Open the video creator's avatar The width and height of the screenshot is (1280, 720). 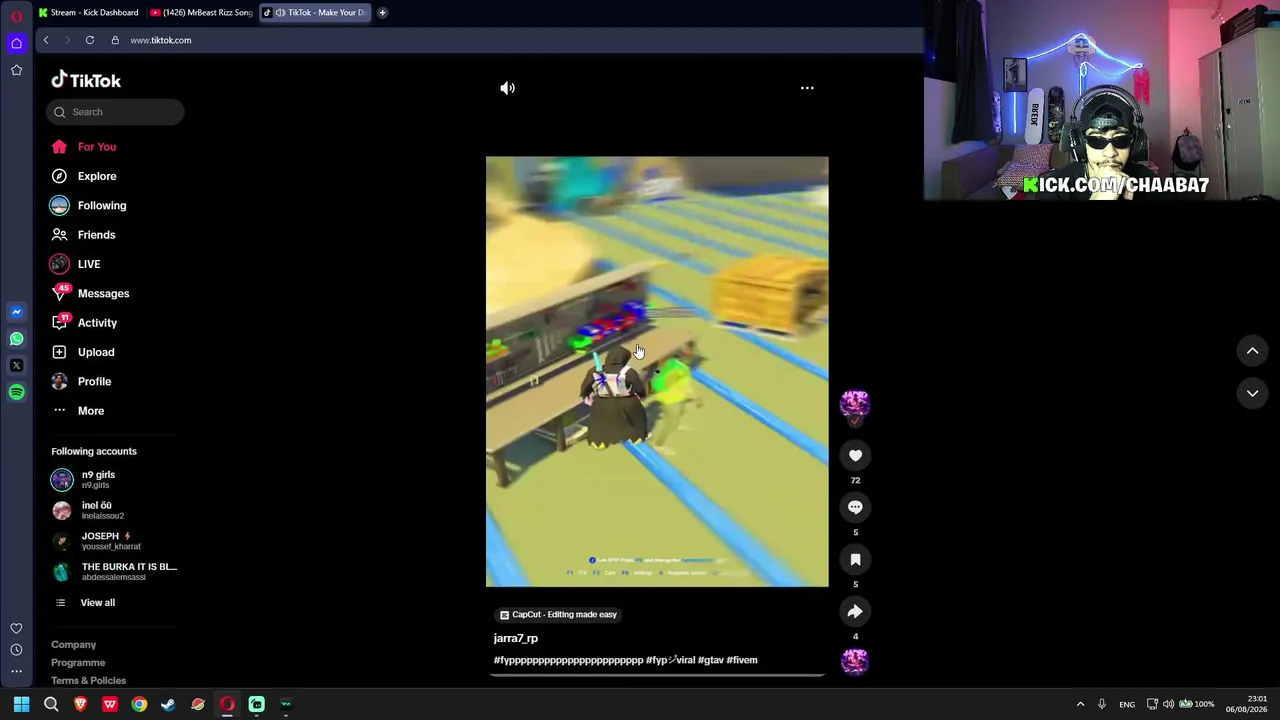pos(855,404)
